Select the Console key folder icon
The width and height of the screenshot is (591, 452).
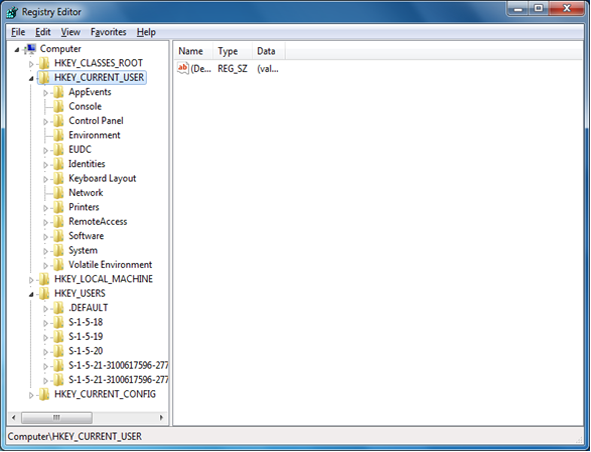pyautogui.click(x=58, y=106)
